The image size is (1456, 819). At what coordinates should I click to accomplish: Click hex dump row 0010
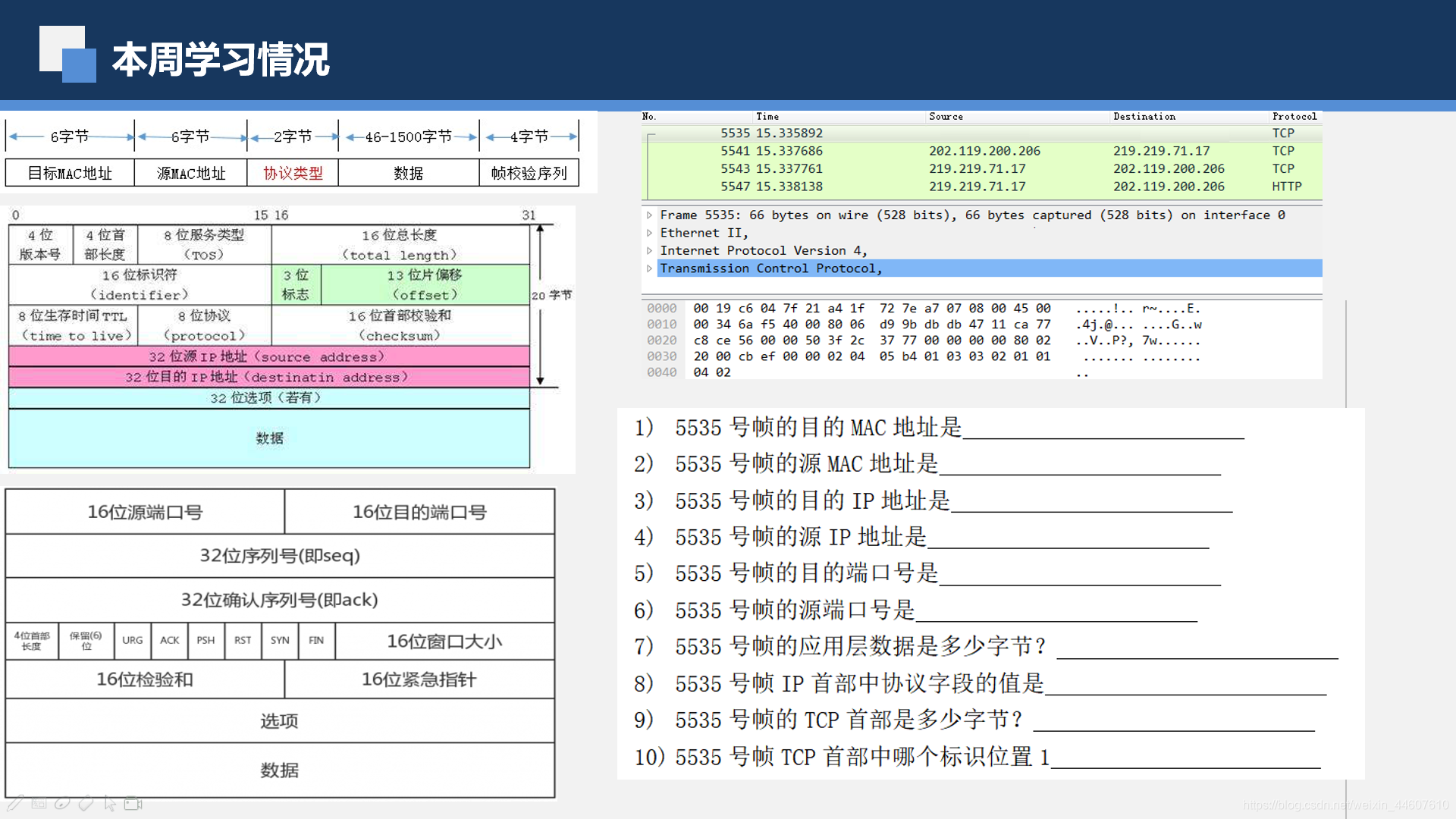click(925, 325)
